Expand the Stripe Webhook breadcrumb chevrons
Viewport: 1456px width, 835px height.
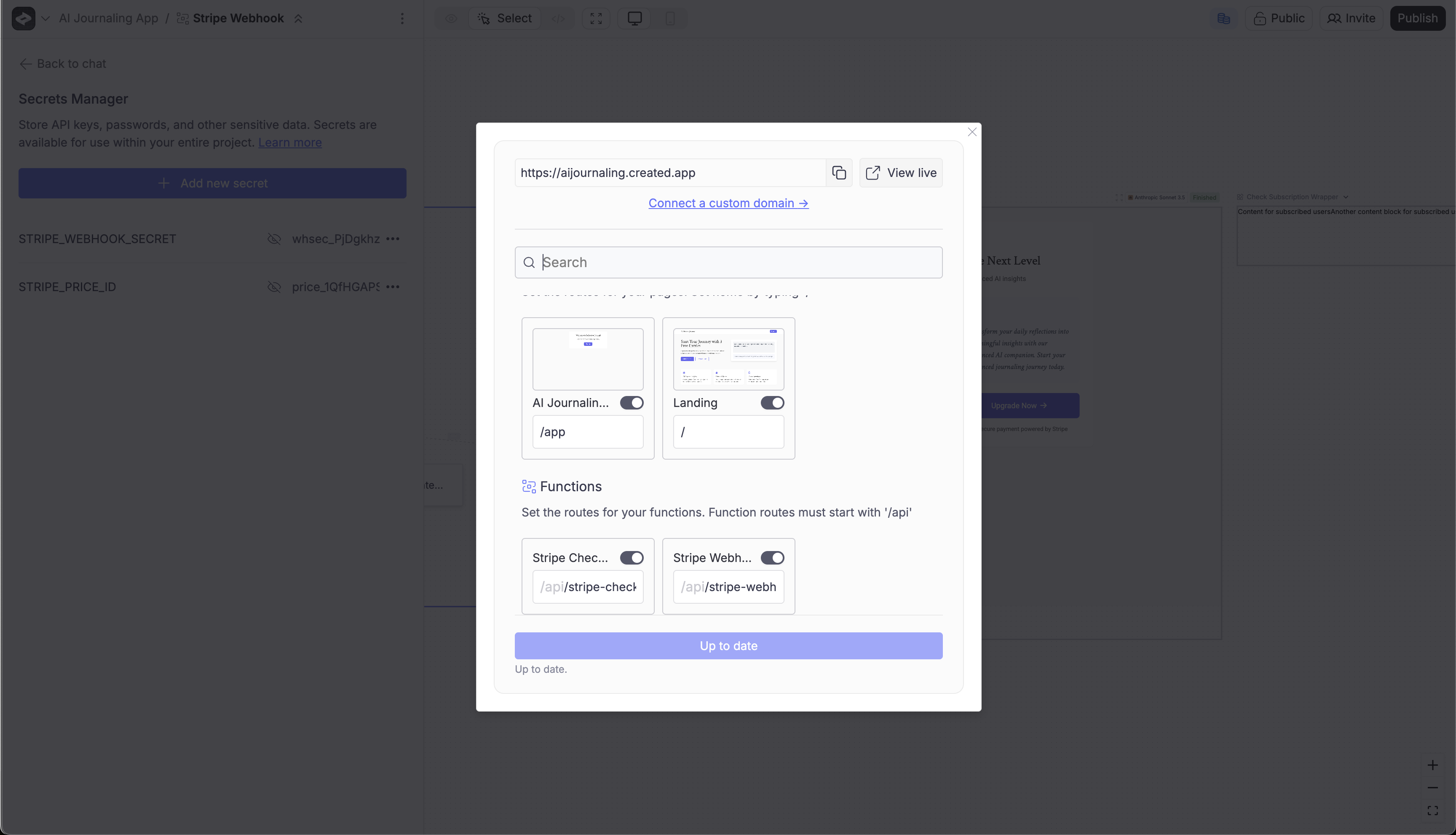tap(298, 19)
